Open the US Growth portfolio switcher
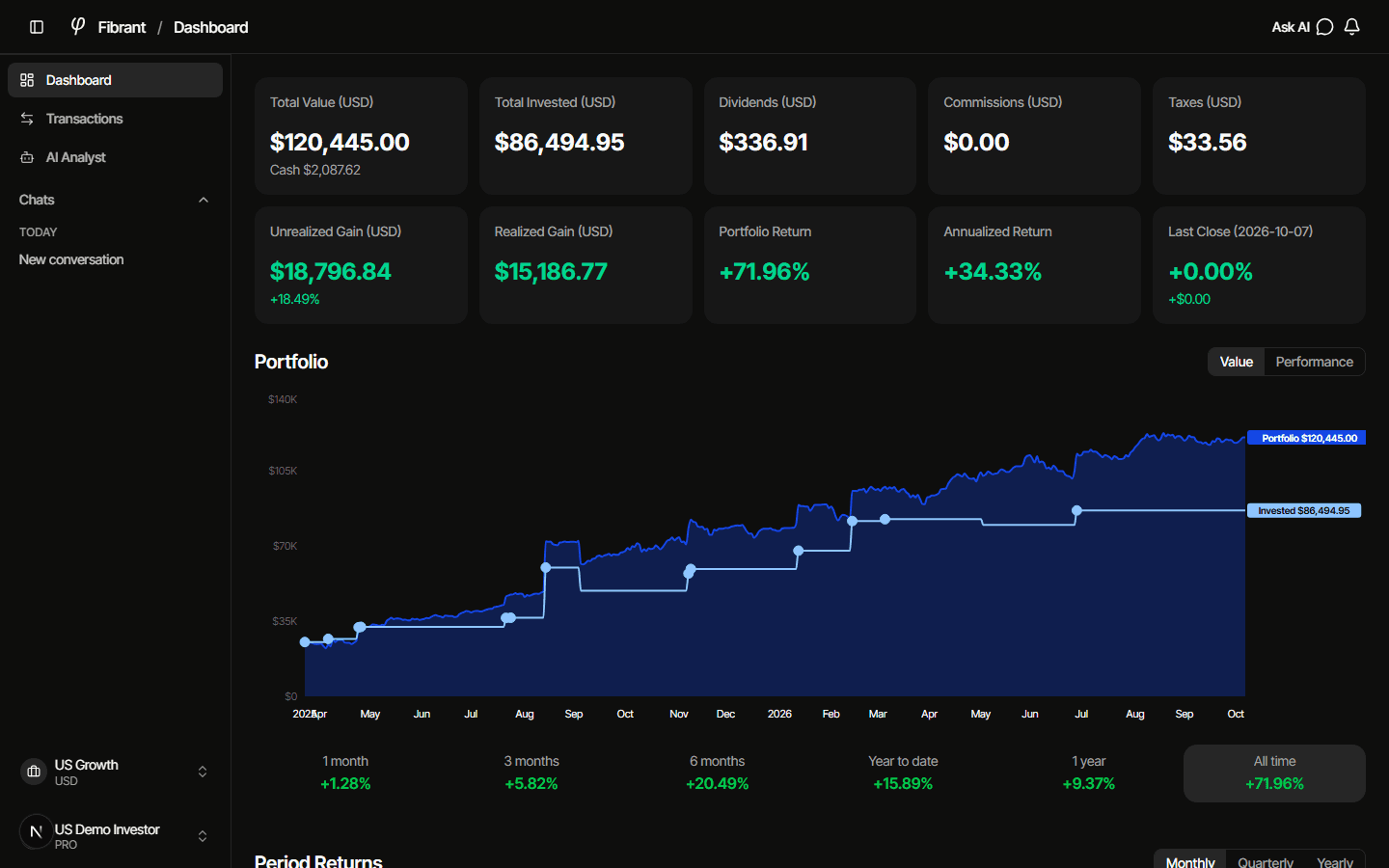The width and height of the screenshot is (1389, 868). [x=115, y=772]
